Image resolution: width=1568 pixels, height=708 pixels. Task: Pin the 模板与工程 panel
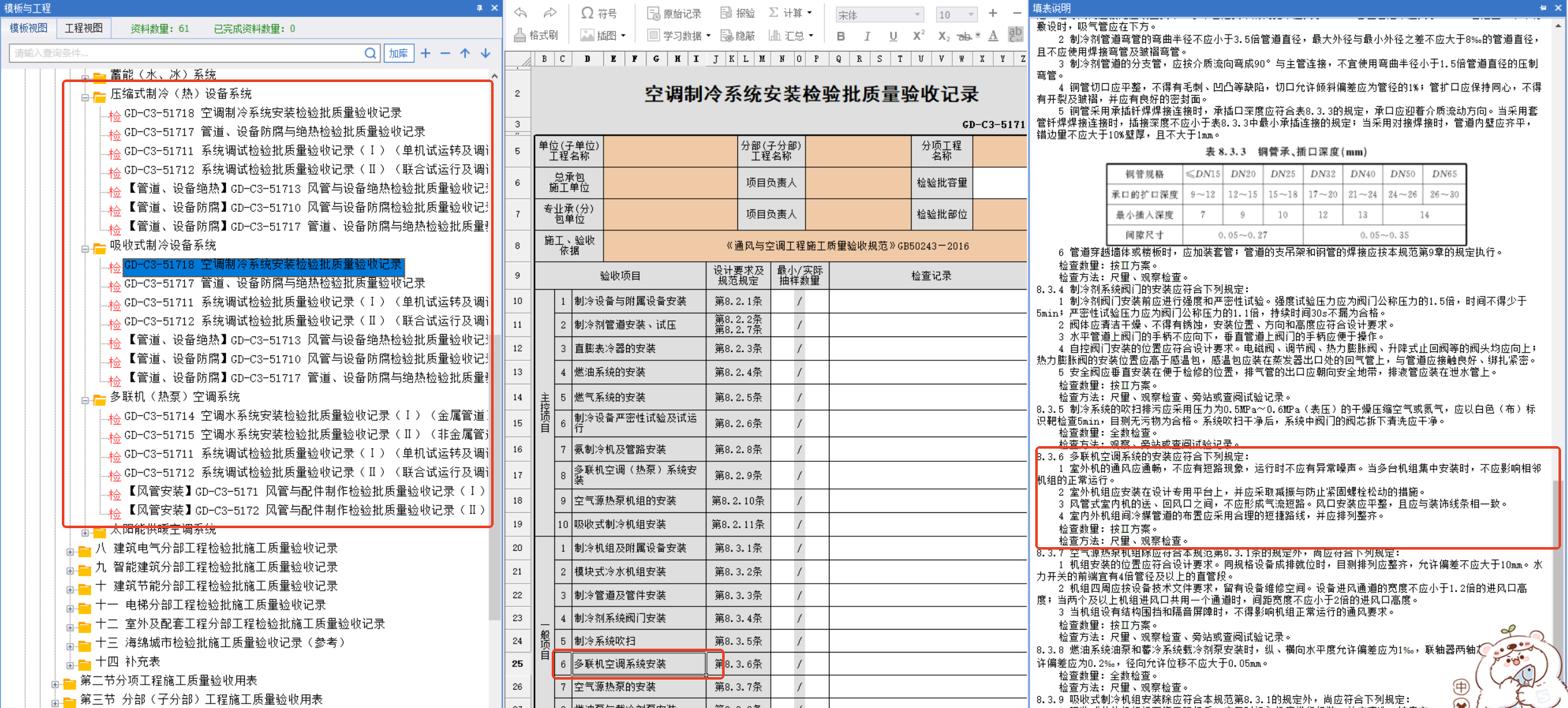pyautogui.click(x=480, y=8)
